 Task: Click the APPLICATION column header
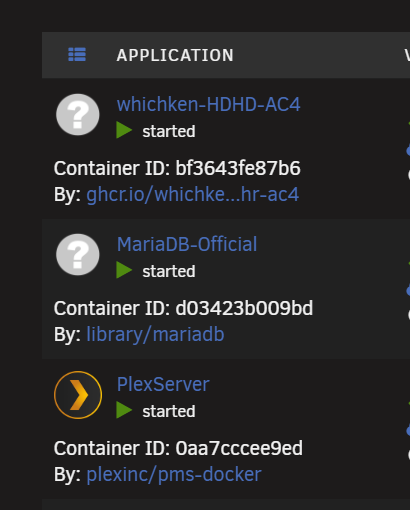tap(175, 55)
